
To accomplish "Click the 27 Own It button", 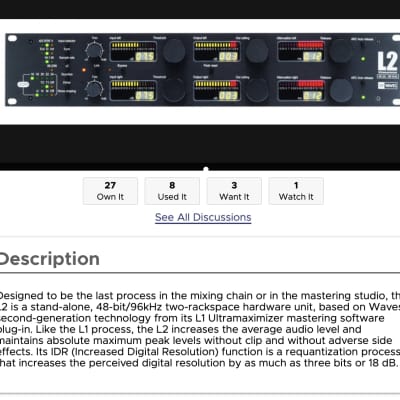I will tap(110, 191).
